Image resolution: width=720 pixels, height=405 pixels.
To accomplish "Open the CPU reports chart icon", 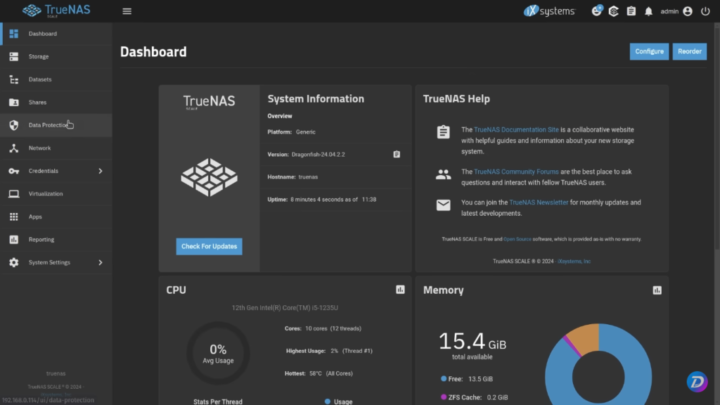I will (x=400, y=290).
